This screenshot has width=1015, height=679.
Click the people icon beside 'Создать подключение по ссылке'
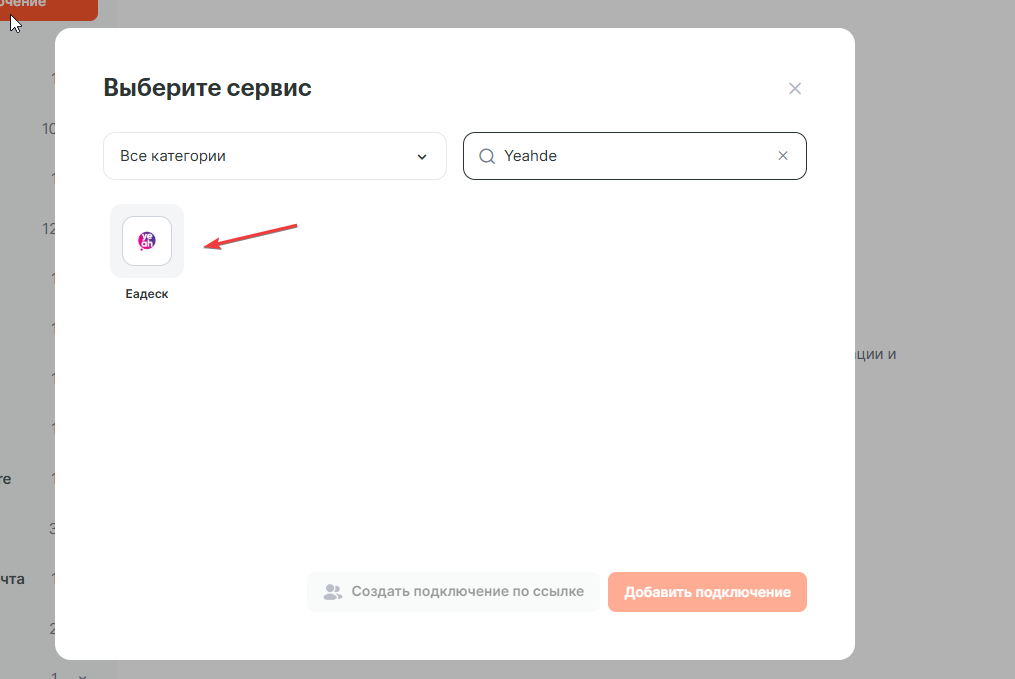click(333, 592)
